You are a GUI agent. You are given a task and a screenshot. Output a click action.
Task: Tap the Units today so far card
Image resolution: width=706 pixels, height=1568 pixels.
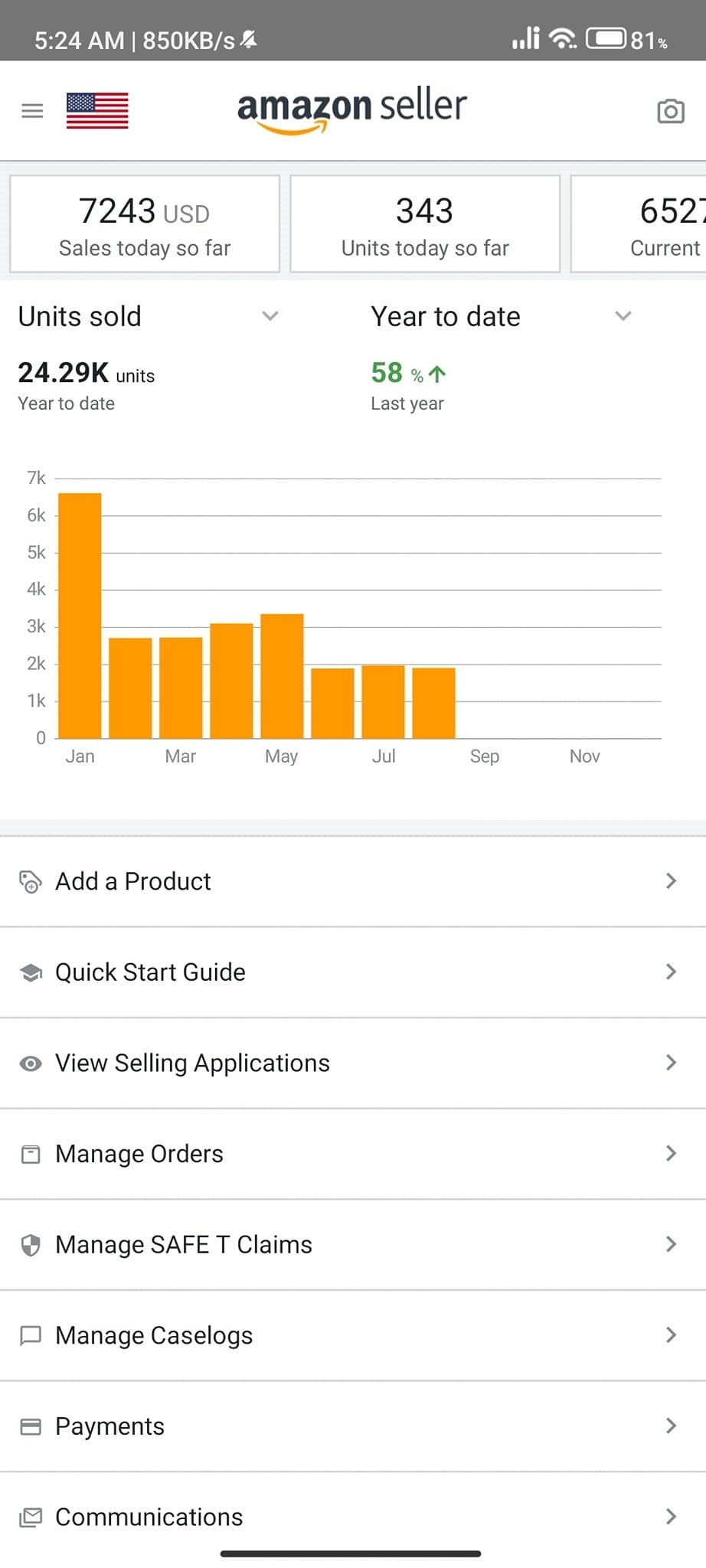(425, 224)
